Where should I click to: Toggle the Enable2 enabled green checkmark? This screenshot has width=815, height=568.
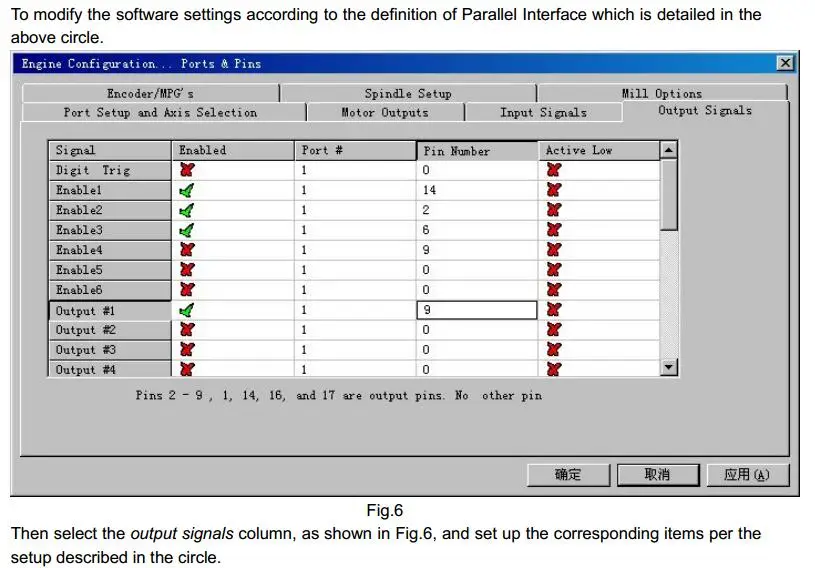coord(187,210)
